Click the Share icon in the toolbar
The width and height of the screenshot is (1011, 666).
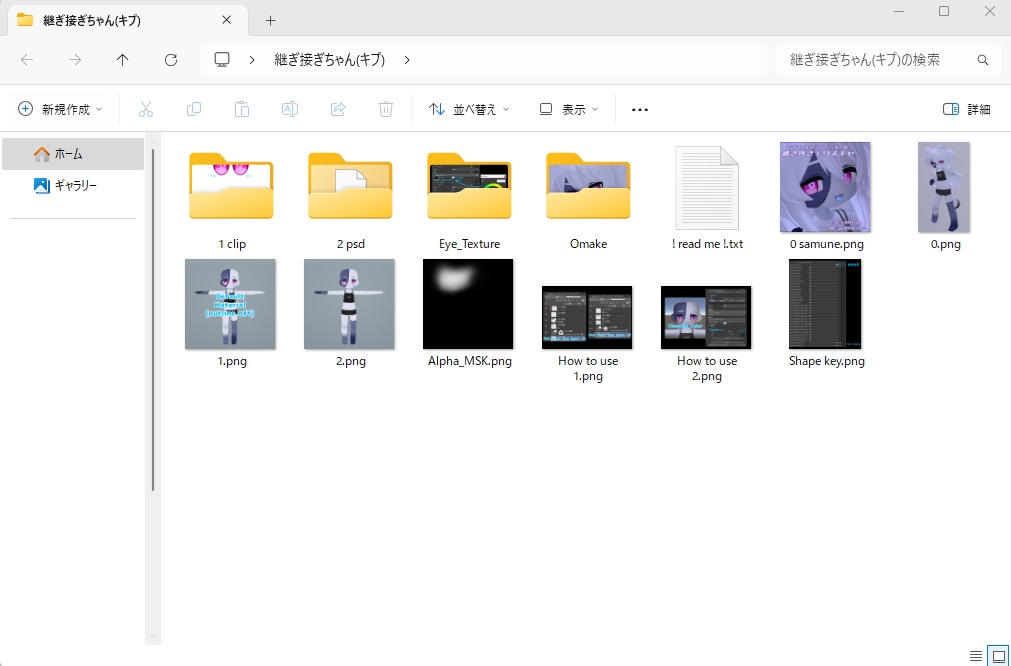point(338,108)
